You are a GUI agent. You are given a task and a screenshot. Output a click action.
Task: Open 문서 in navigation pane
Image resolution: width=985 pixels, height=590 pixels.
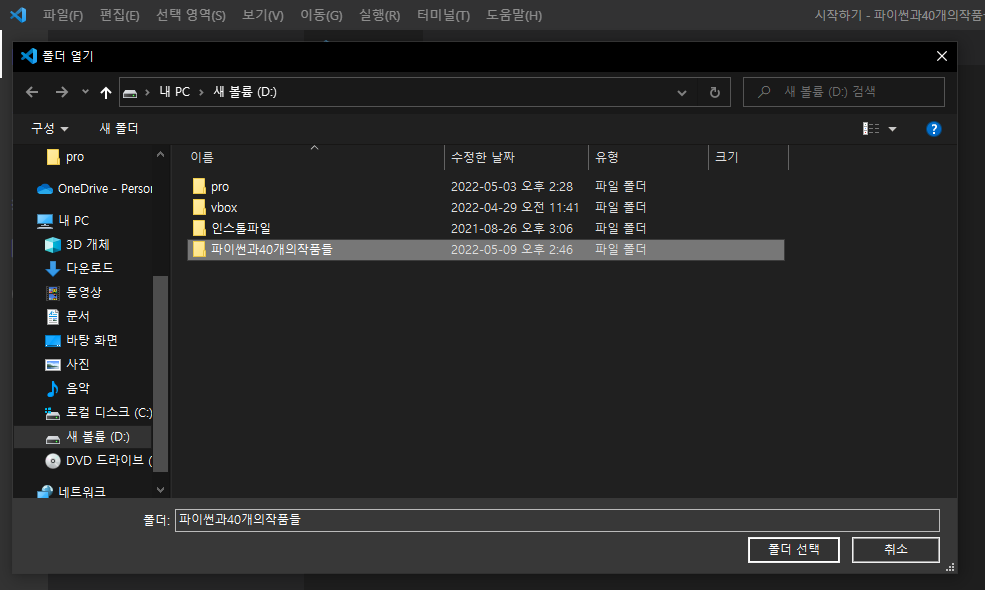click(x=78, y=316)
